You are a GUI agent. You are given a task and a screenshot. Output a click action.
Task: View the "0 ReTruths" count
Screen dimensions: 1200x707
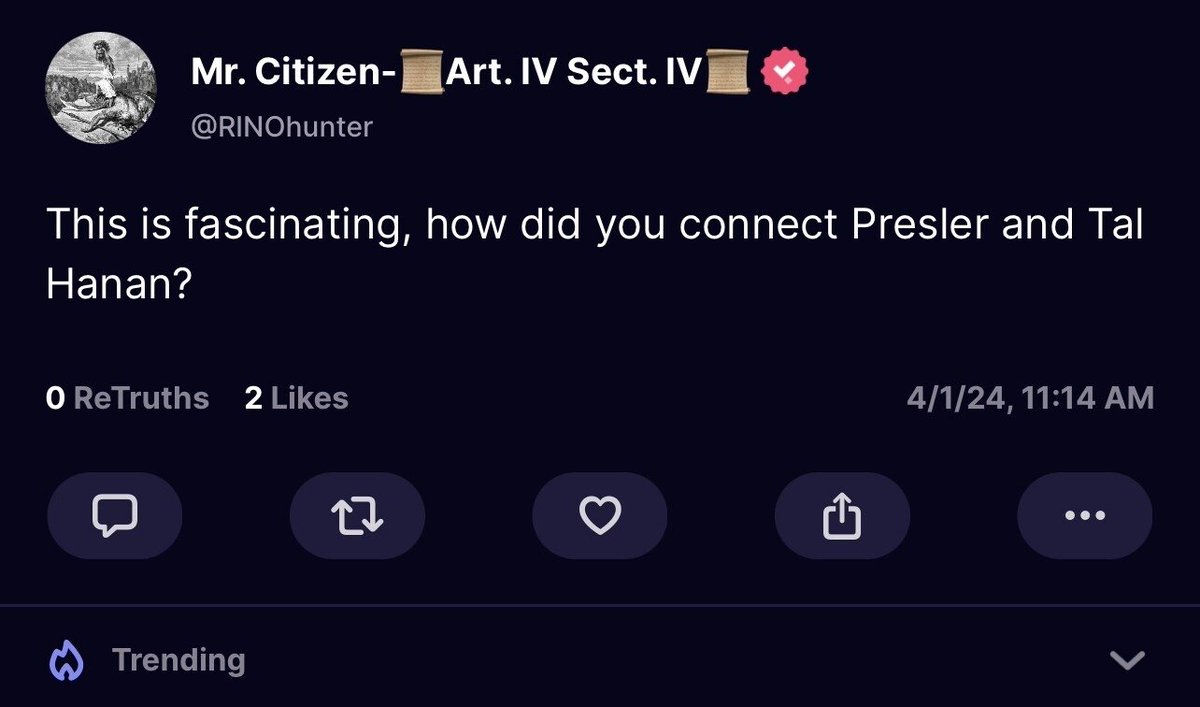click(128, 398)
